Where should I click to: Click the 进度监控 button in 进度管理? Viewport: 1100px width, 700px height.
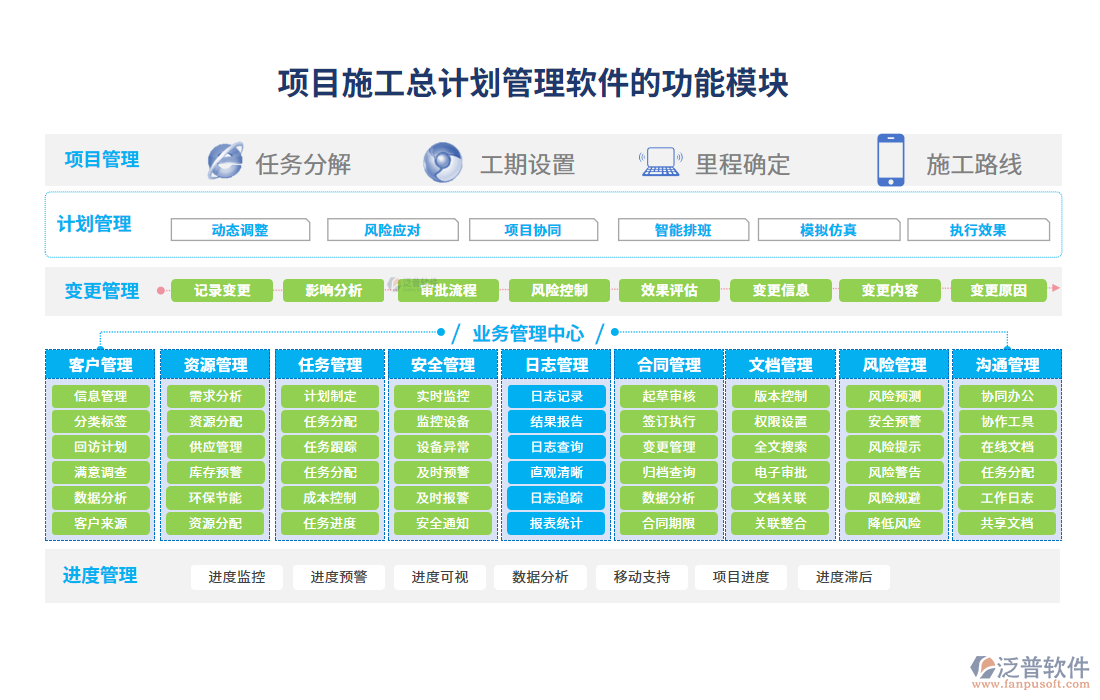pos(239,577)
